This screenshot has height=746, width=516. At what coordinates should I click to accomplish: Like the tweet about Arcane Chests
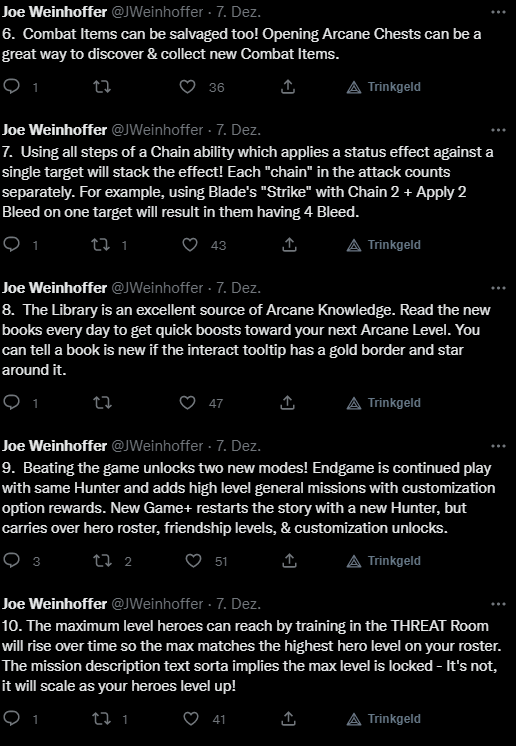coord(187,87)
